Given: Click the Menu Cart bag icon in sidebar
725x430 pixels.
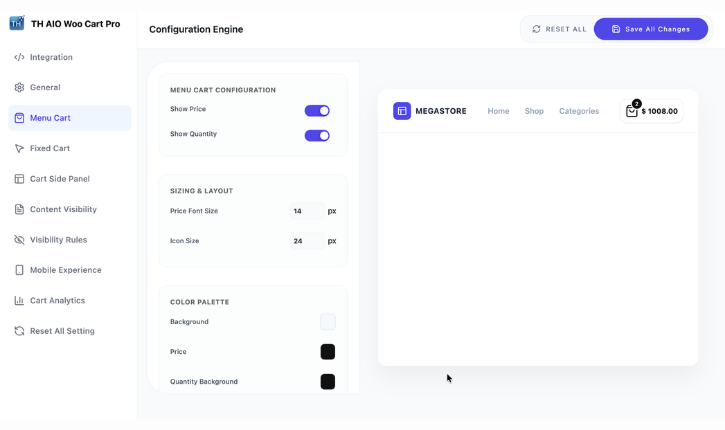Looking at the screenshot, I should (x=19, y=118).
